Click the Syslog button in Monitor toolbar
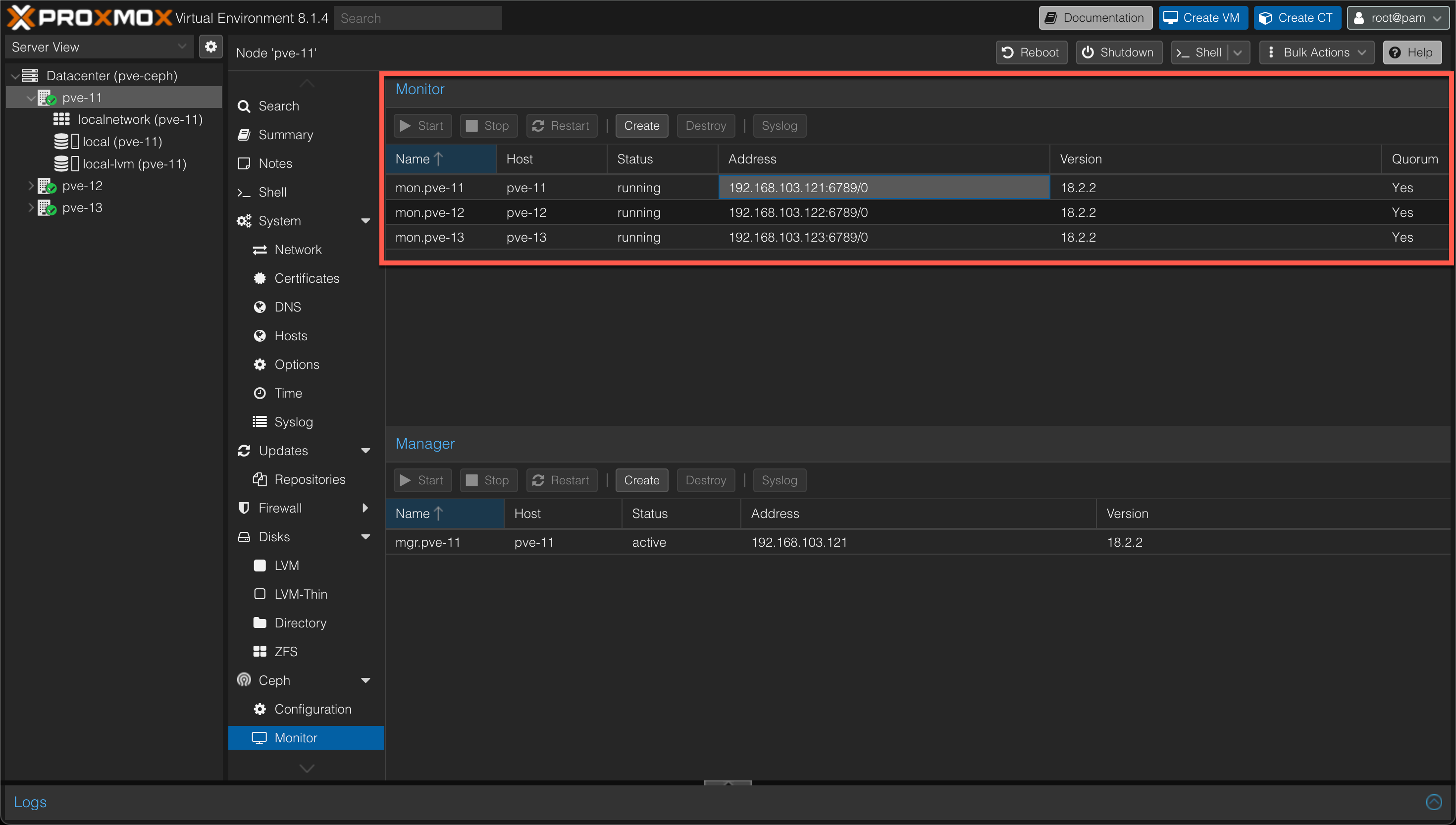The image size is (1456, 825). pos(778,125)
